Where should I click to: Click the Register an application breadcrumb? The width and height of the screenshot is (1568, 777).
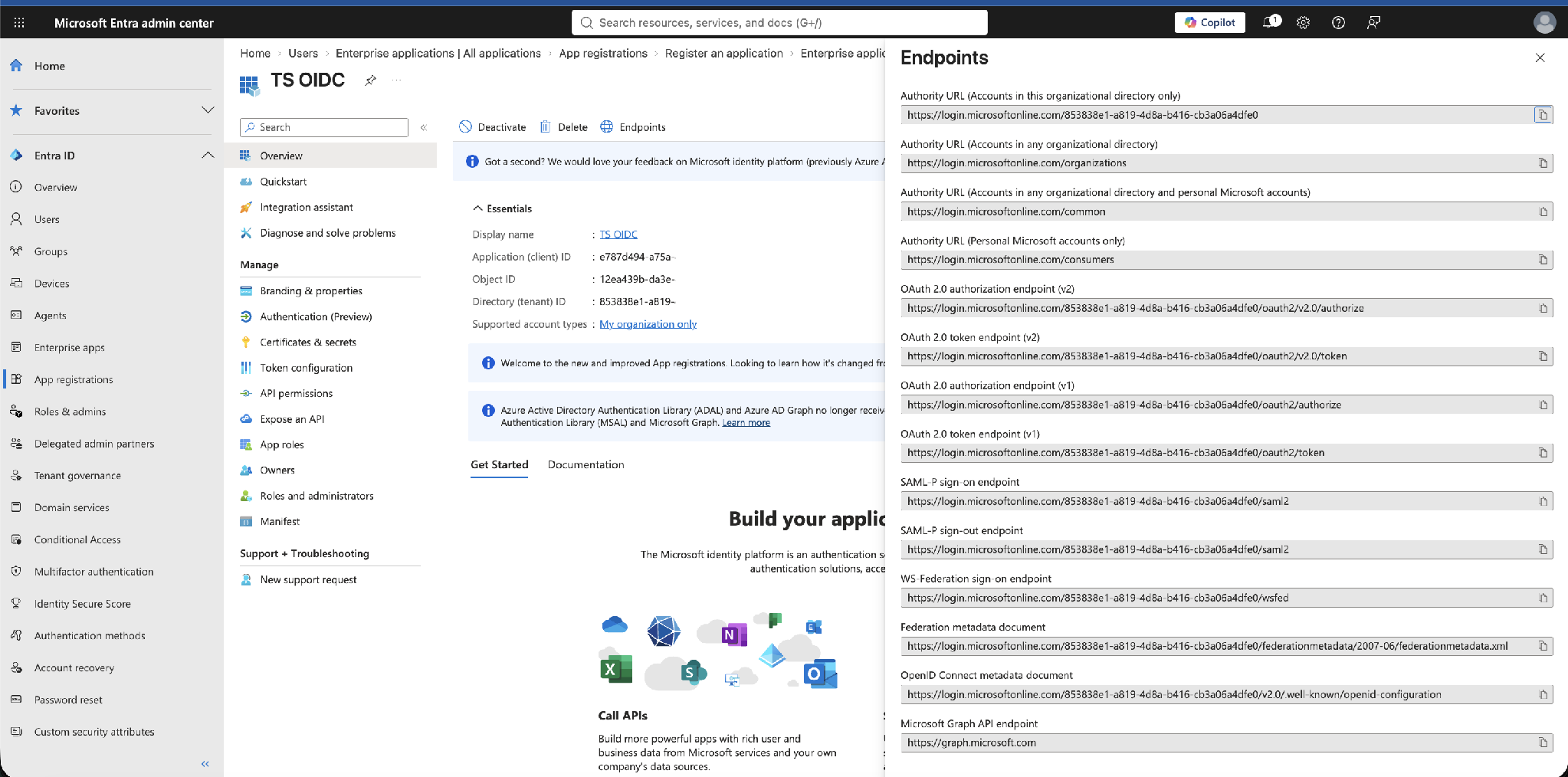point(723,53)
